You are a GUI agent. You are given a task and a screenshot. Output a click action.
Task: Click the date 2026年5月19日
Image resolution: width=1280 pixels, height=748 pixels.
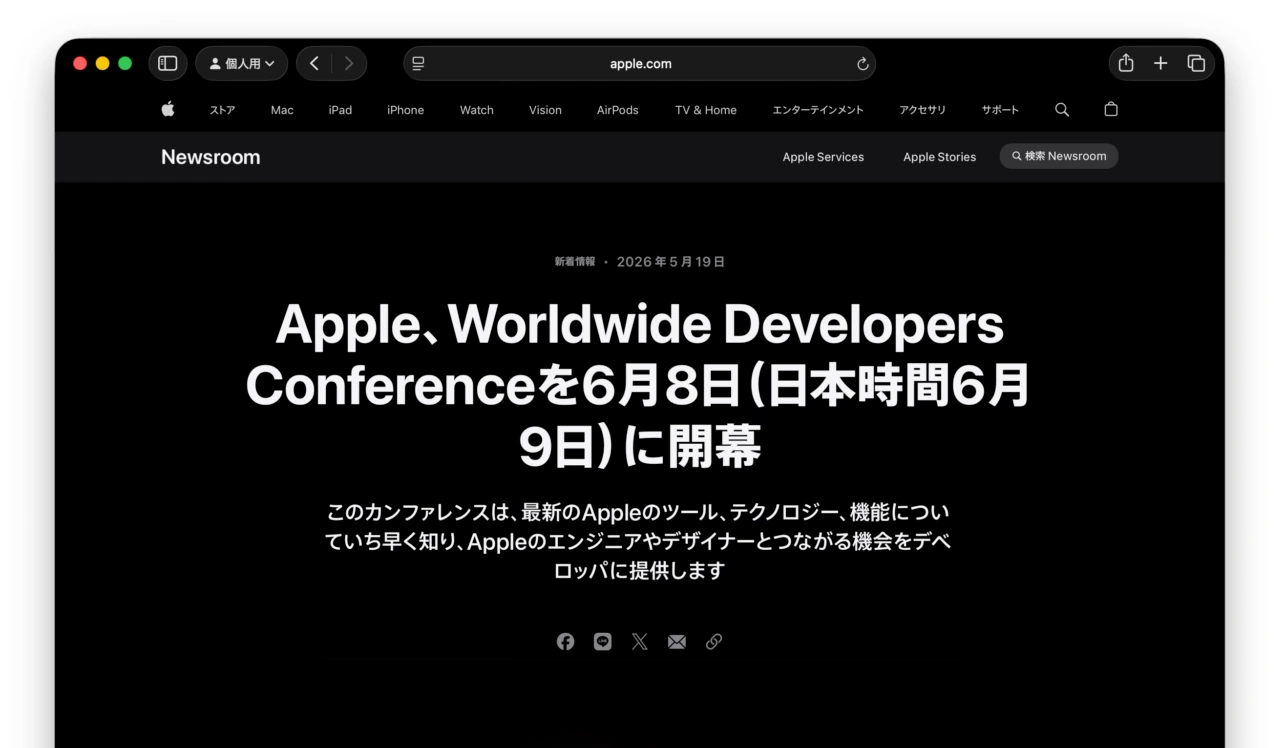tap(671, 262)
